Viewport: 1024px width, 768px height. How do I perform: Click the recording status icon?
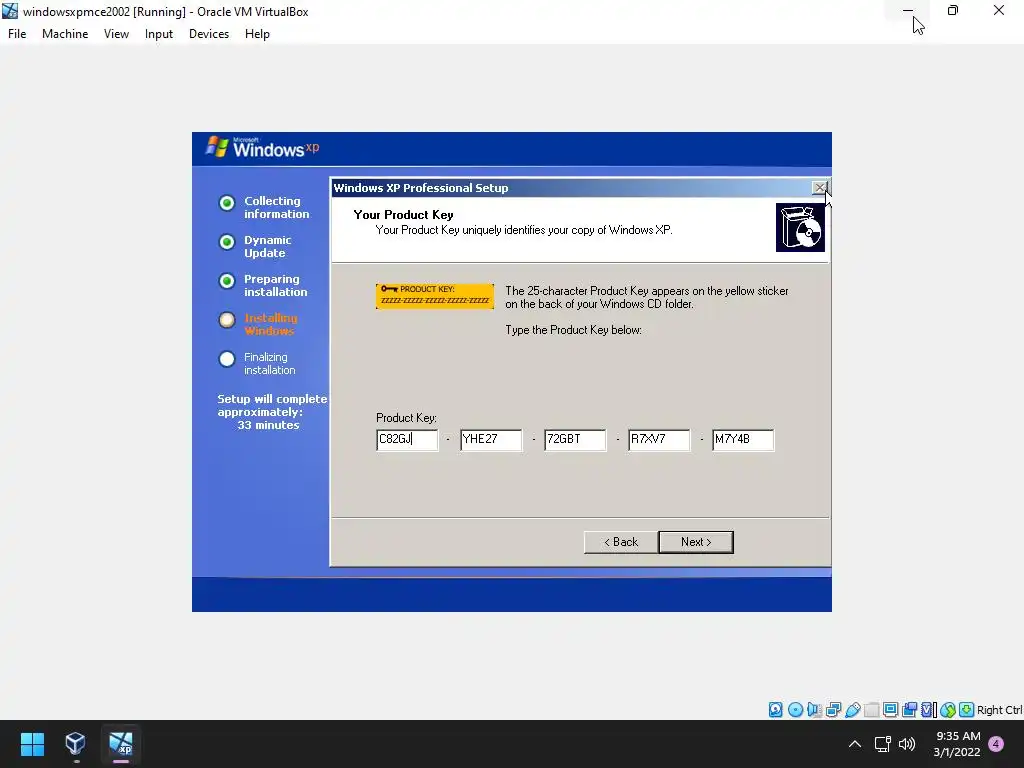pyautogui.click(x=909, y=710)
